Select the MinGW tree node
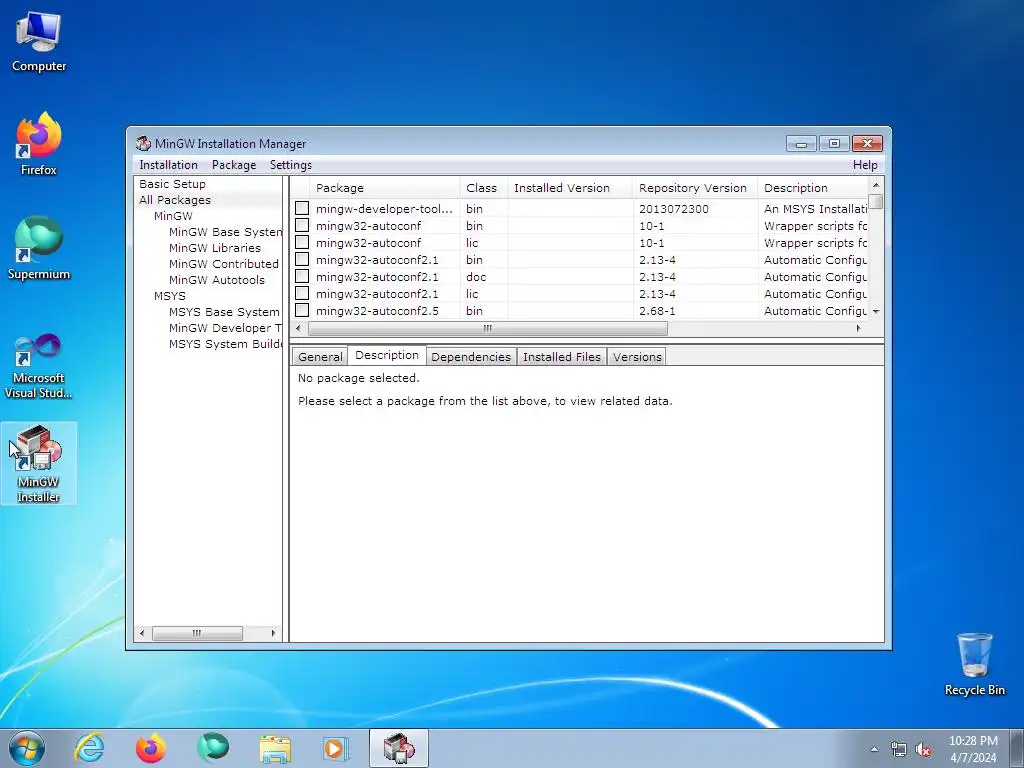This screenshot has width=1024, height=768. click(x=173, y=216)
